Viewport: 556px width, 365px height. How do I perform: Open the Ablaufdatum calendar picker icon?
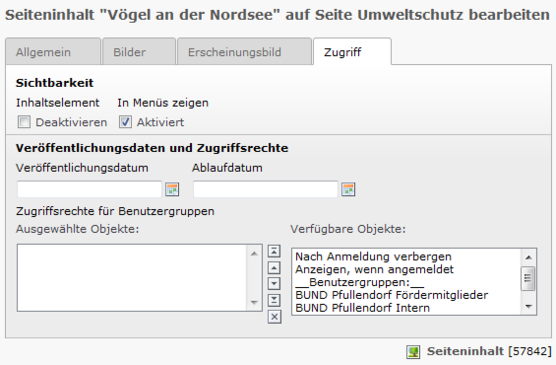[348, 189]
